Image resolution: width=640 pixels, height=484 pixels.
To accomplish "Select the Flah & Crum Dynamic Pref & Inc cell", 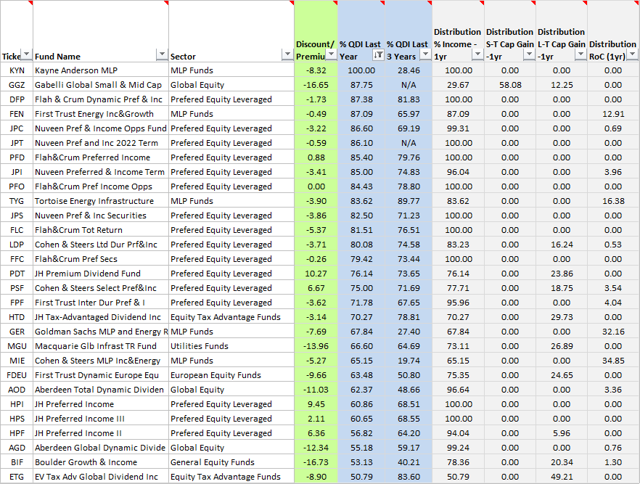I will click(x=101, y=99).
